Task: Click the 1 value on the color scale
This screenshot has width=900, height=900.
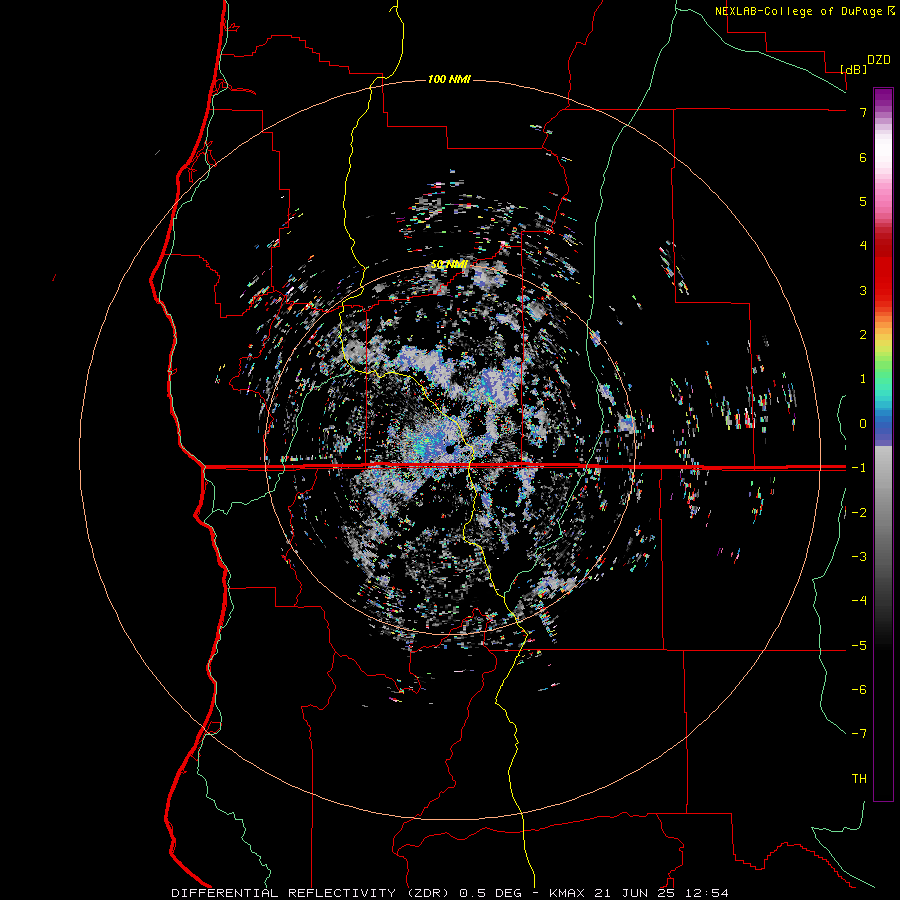Action: tap(863, 379)
